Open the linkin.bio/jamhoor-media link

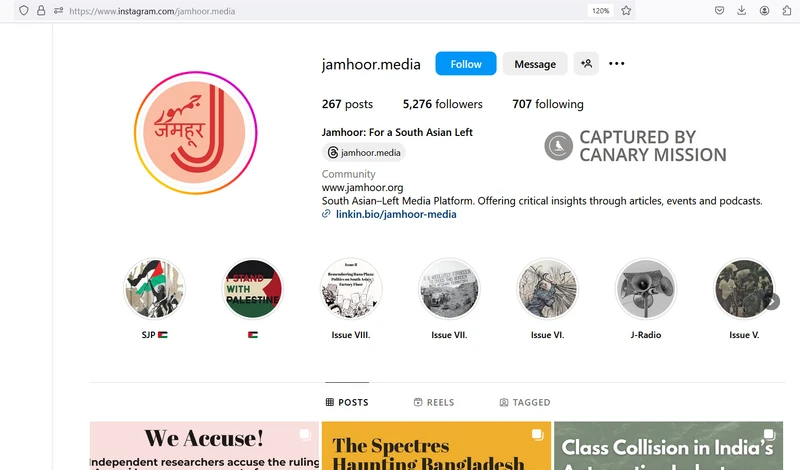[x=396, y=214]
